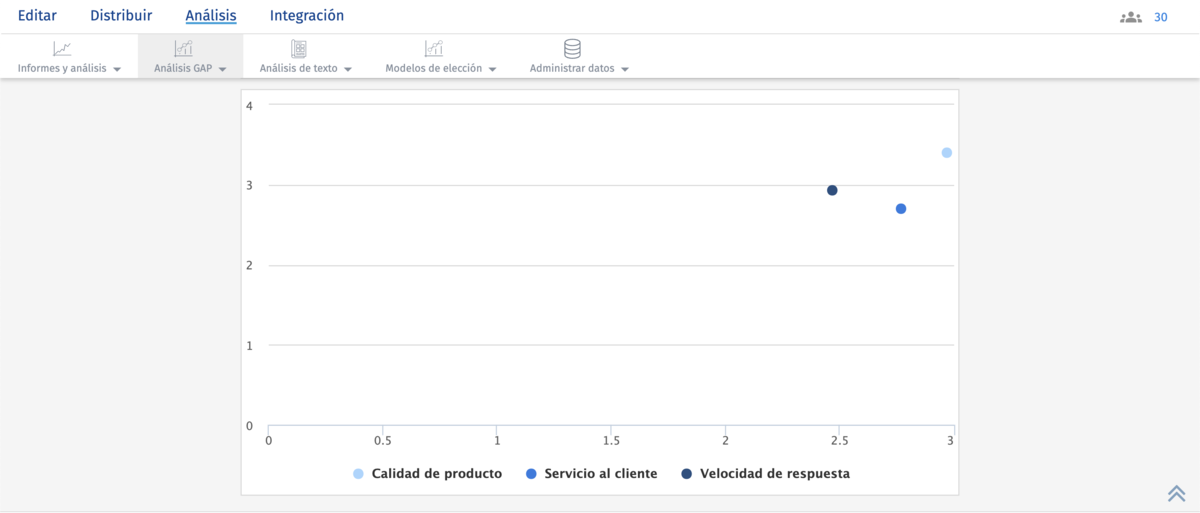Toggle Servicio al cliente legend series
Image resolution: width=1200 pixels, height=513 pixels.
tap(591, 474)
